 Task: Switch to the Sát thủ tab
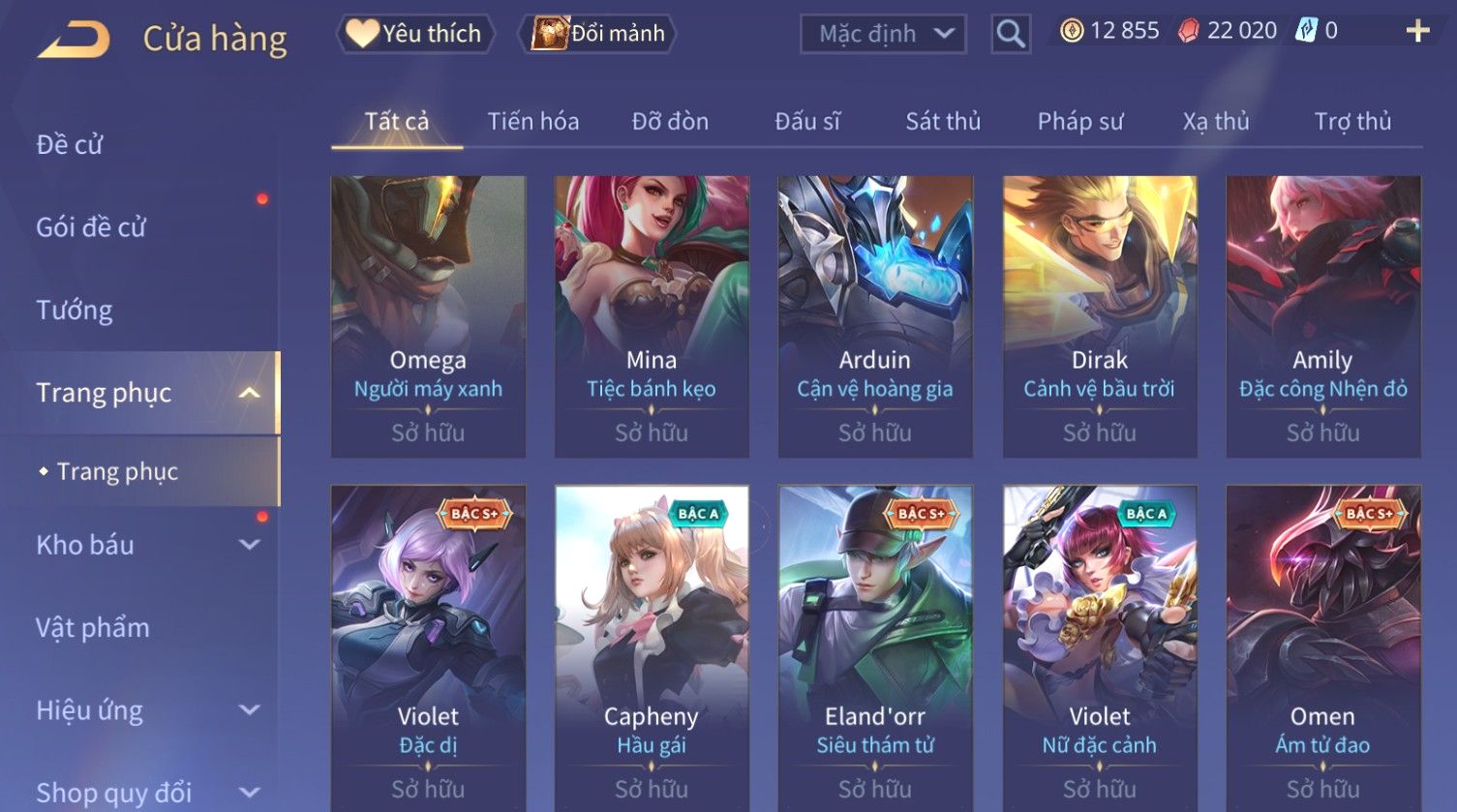click(943, 121)
